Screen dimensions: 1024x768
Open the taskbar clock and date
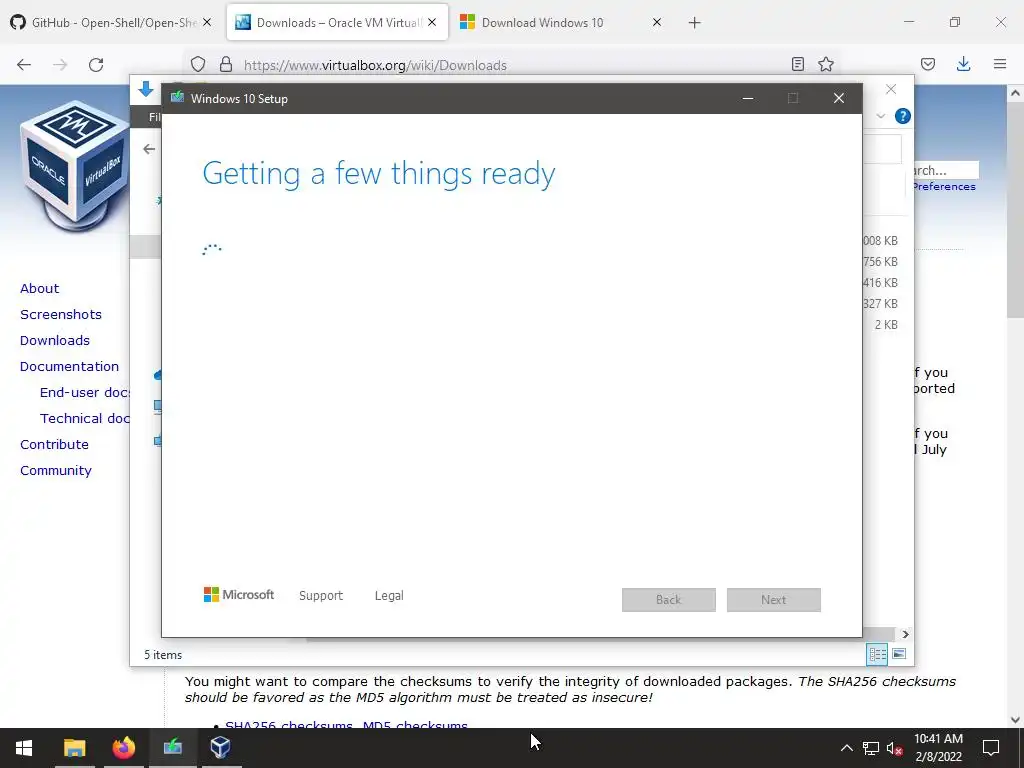(938, 748)
